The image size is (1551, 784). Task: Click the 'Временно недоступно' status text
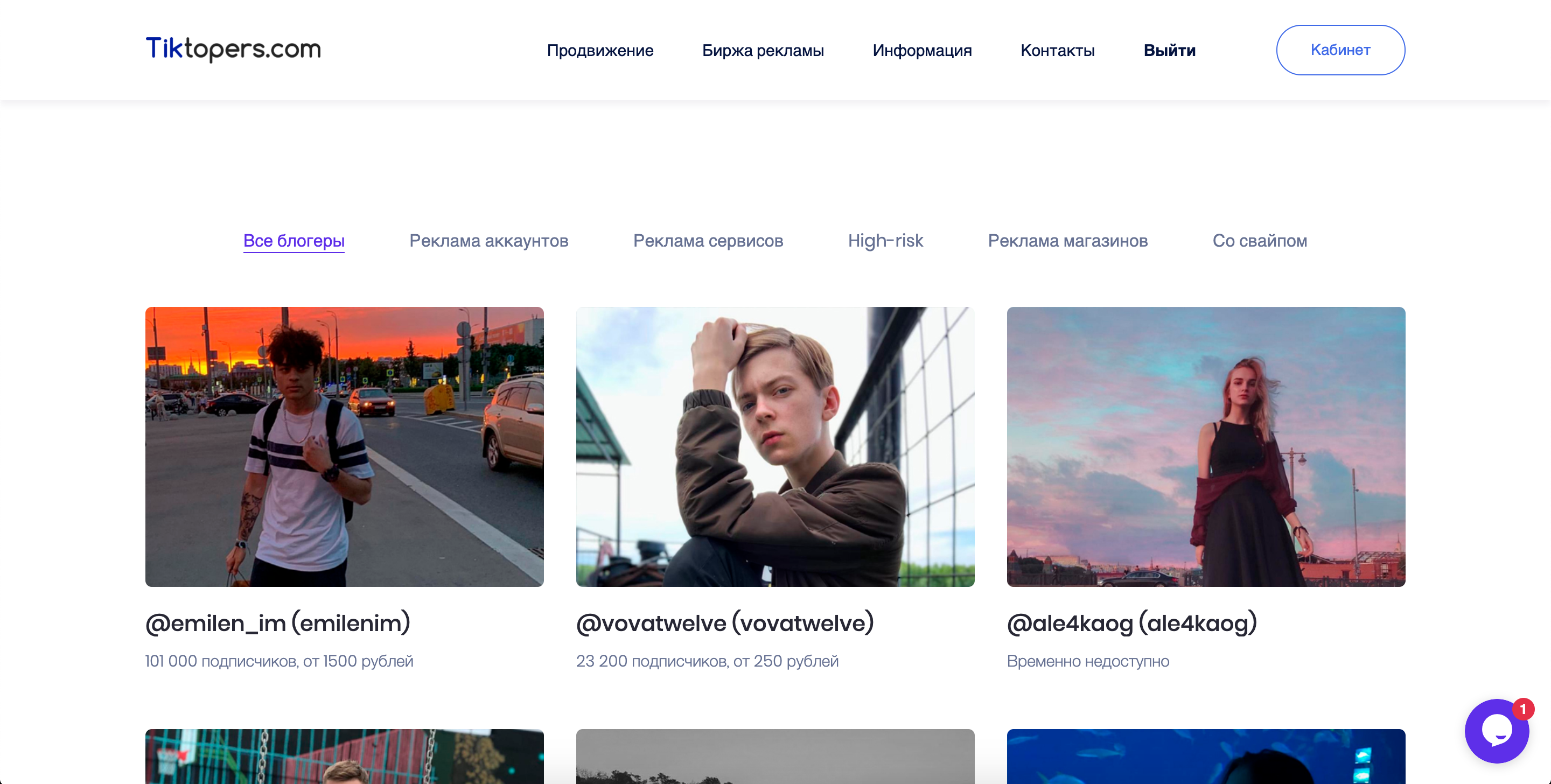coord(1088,661)
